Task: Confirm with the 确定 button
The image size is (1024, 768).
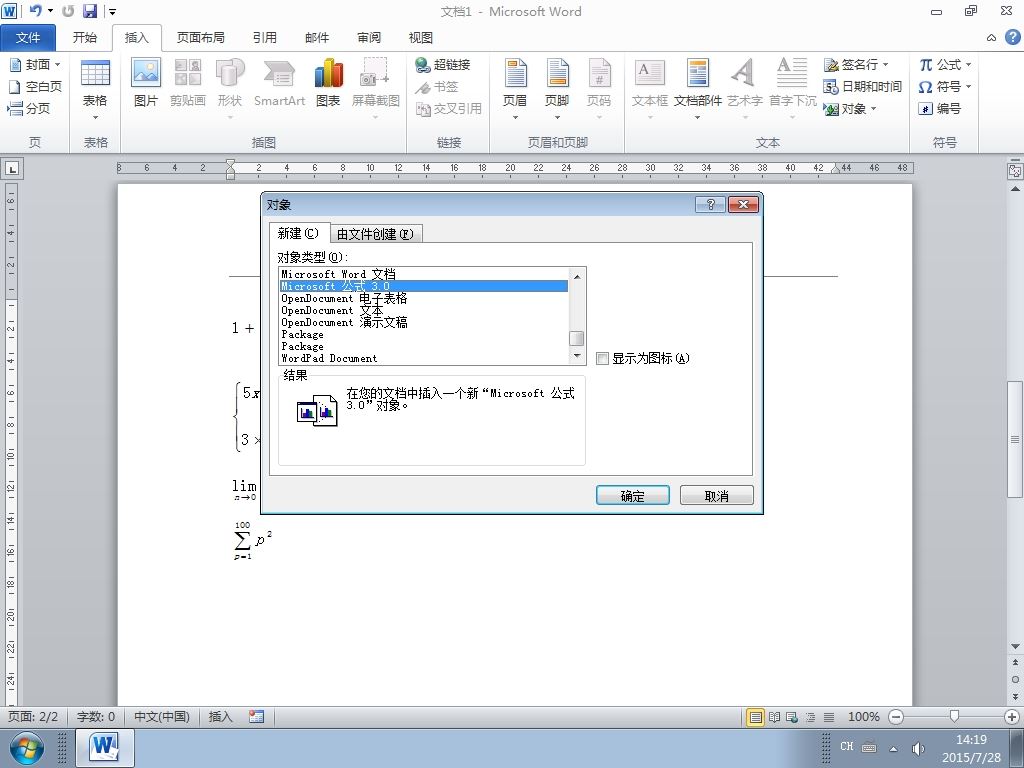Action: (x=632, y=496)
